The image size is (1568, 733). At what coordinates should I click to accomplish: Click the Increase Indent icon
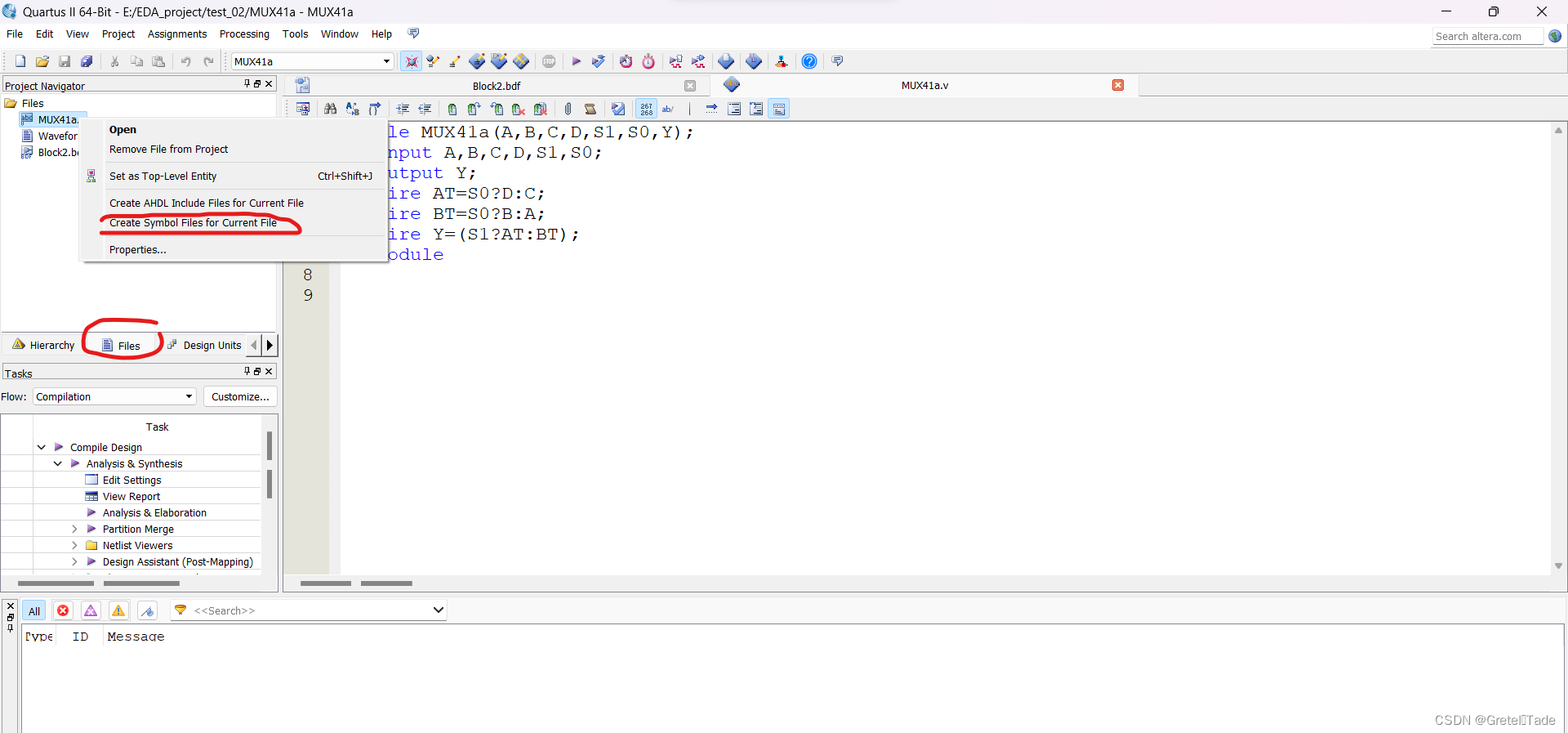[x=403, y=109]
